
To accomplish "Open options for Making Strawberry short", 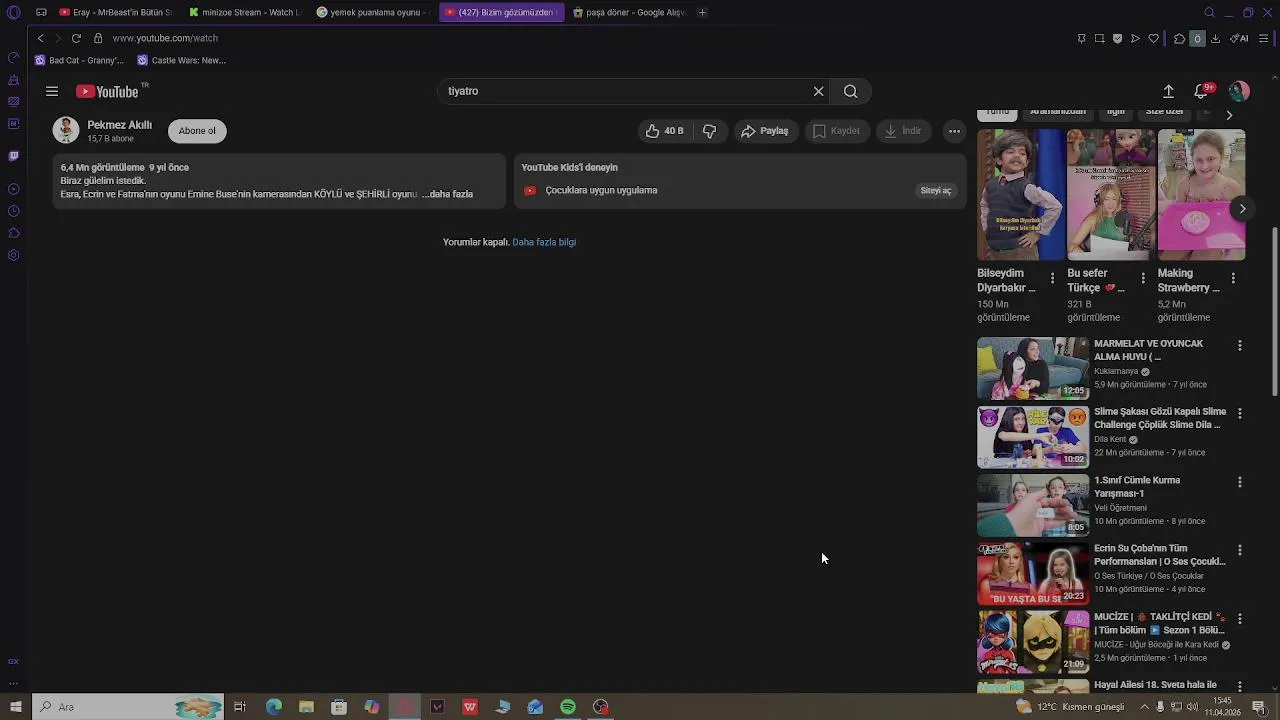I will click(x=1233, y=278).
